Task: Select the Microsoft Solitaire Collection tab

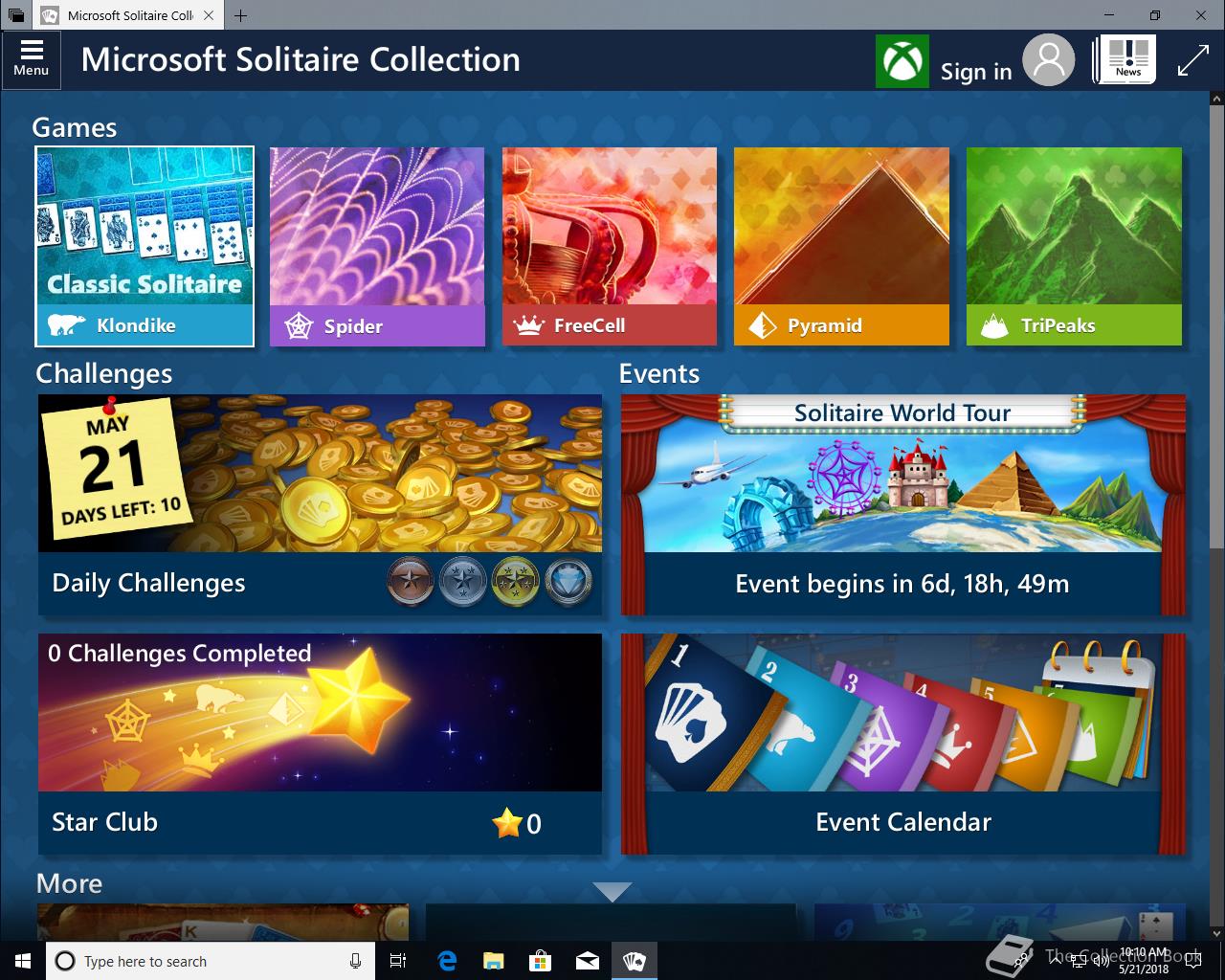Action: coord(129,15)
